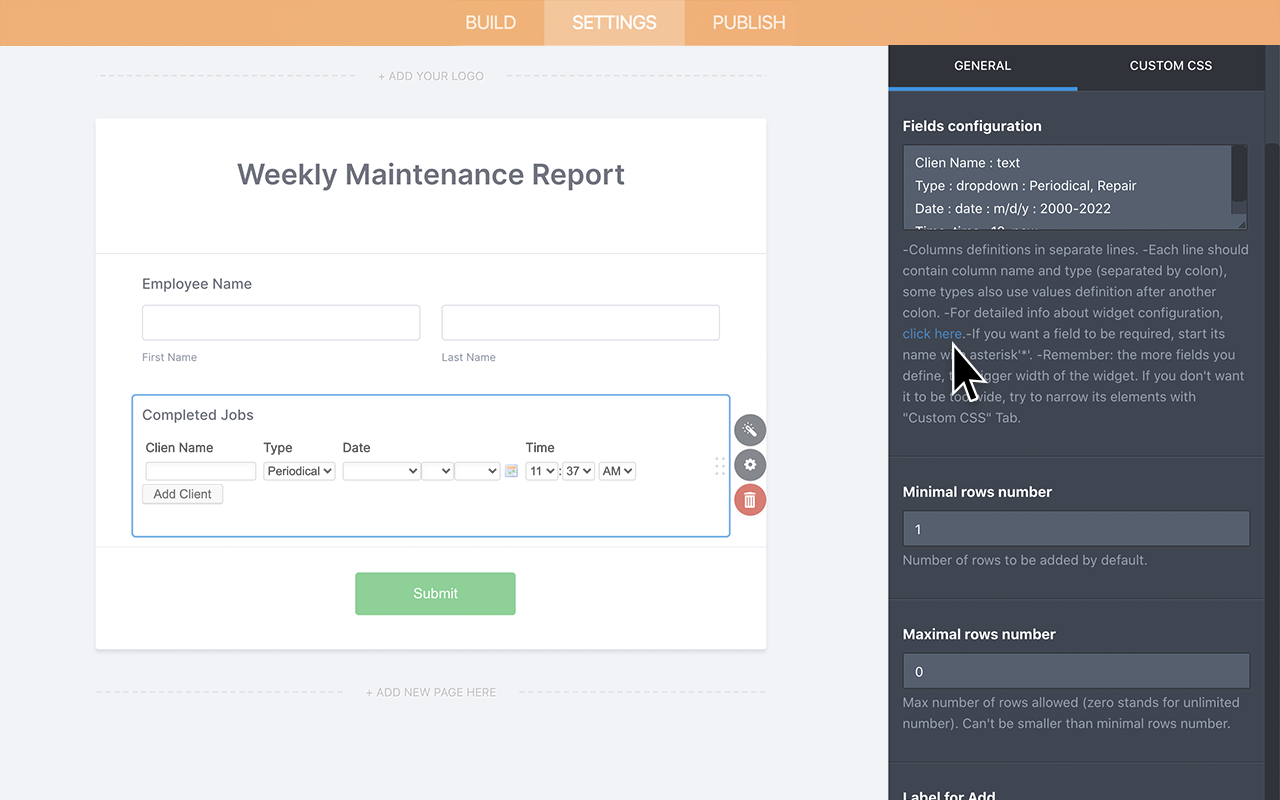The width and height of the screenshot is (1280, 800).
Task: Open the hour dropdown showing 11
Action: [x=541, y=470]
